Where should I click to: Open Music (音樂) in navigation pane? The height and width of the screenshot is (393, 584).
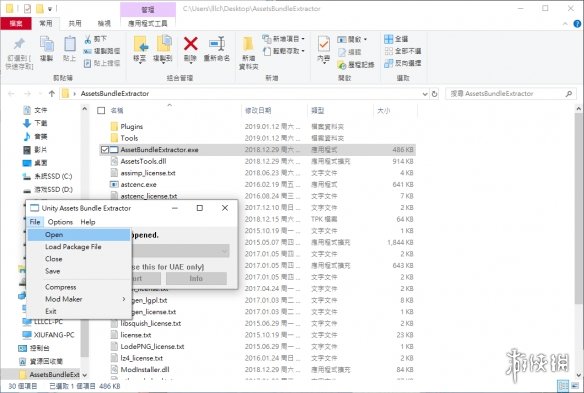pyautogui.click(x=35, y=137)
